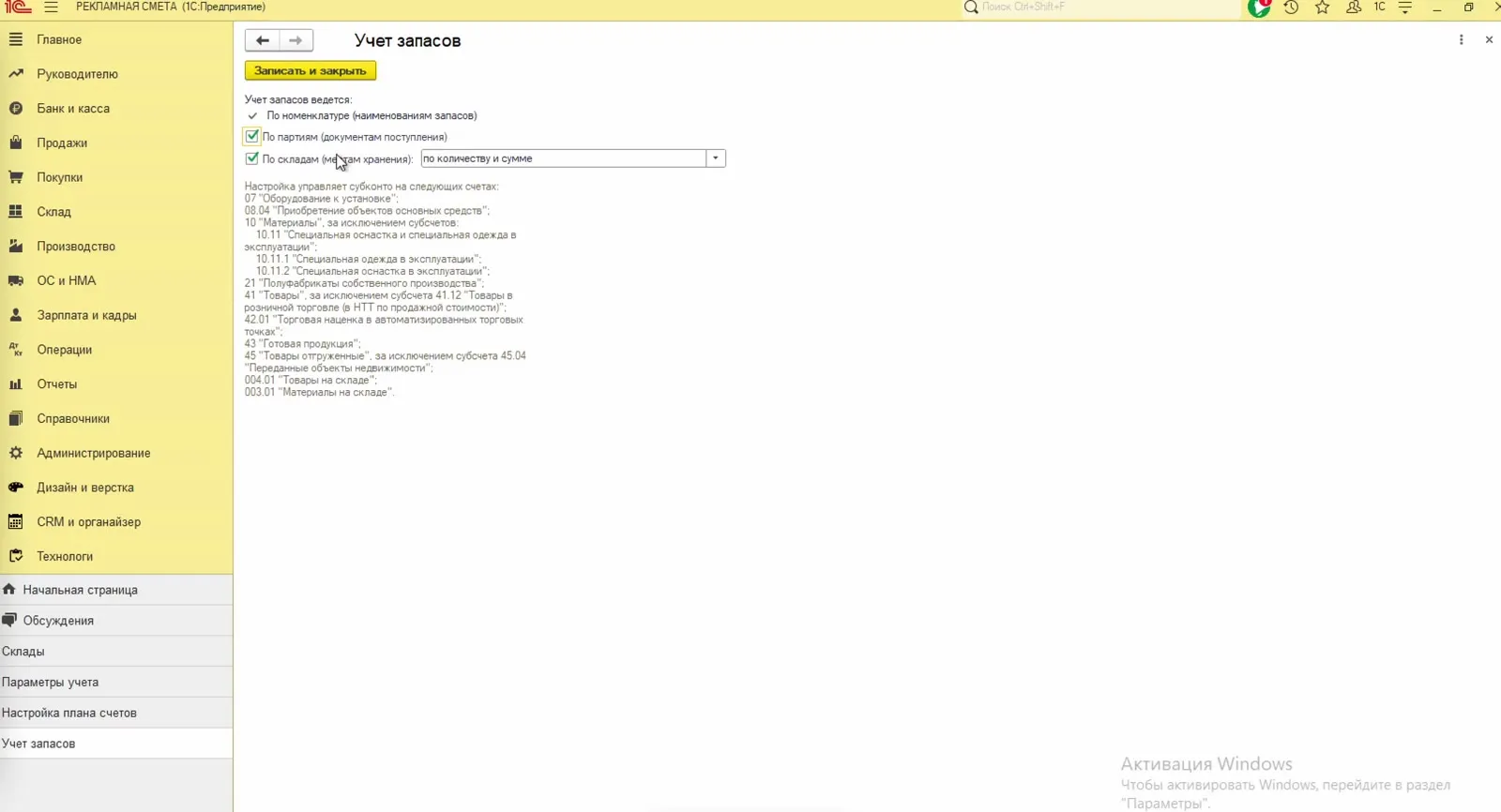Switch to the Склады tab
This screenshot has width=1501, height=812.
tap(116, 651)
